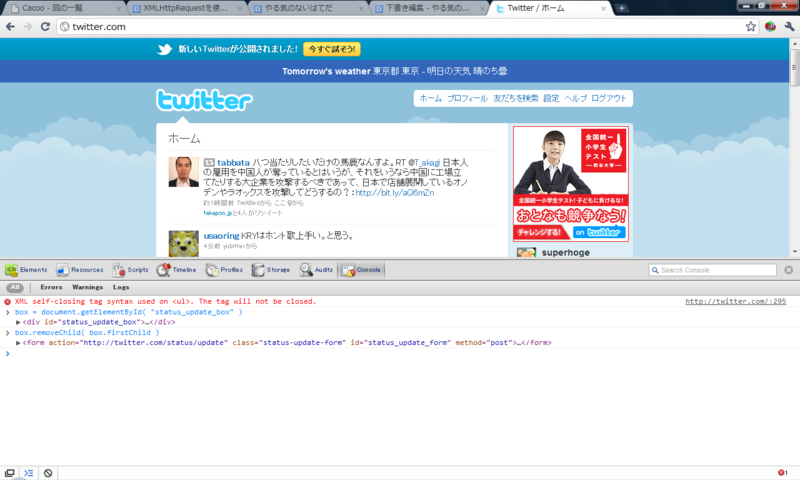800x480 pixels.
Task: Open the bit.ly link in tabbata's tweet
Action: click(395, 193)
